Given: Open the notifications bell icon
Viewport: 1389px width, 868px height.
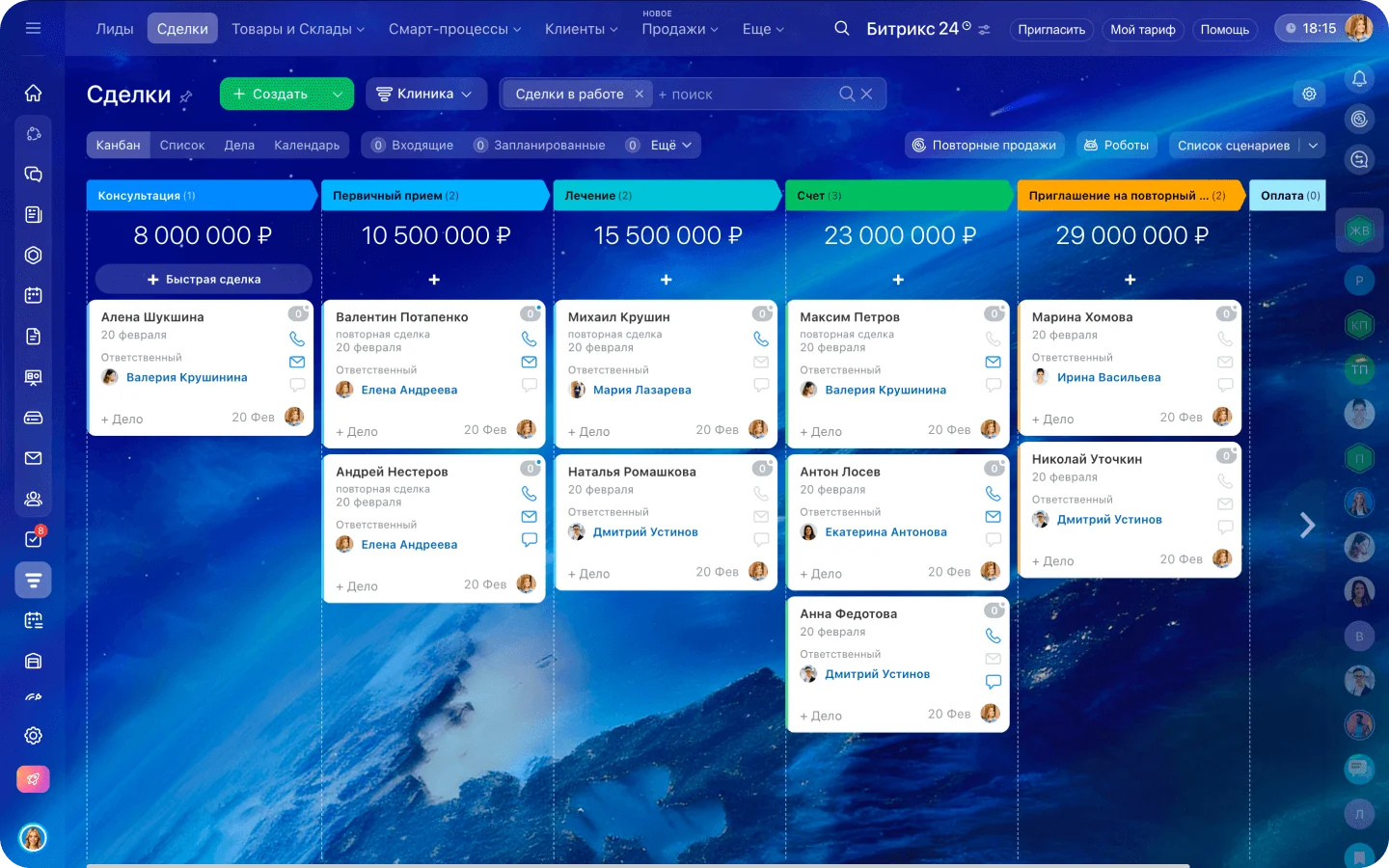Looking at the screenshot, I should (1359, 79).
